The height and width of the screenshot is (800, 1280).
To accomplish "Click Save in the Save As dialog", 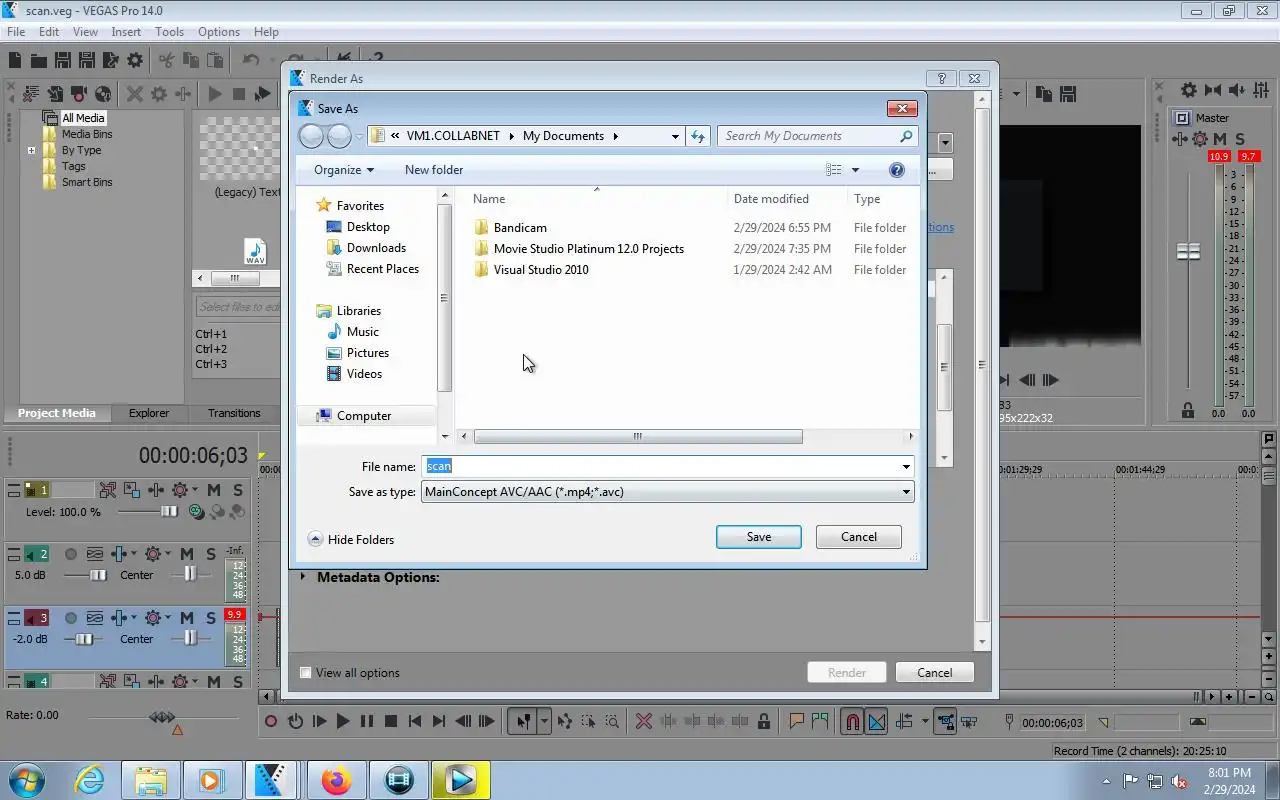I will (758, 537).
